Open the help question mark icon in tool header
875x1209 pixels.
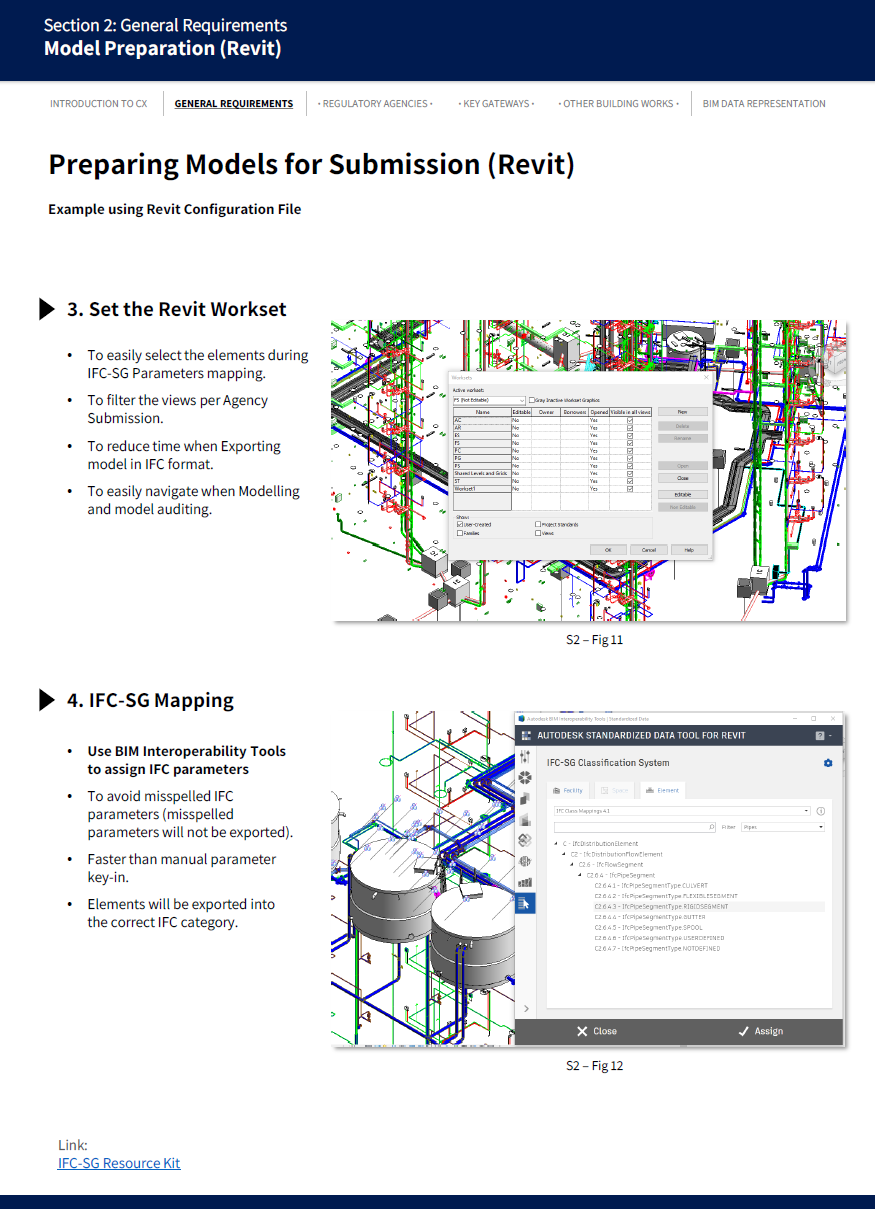820,735
